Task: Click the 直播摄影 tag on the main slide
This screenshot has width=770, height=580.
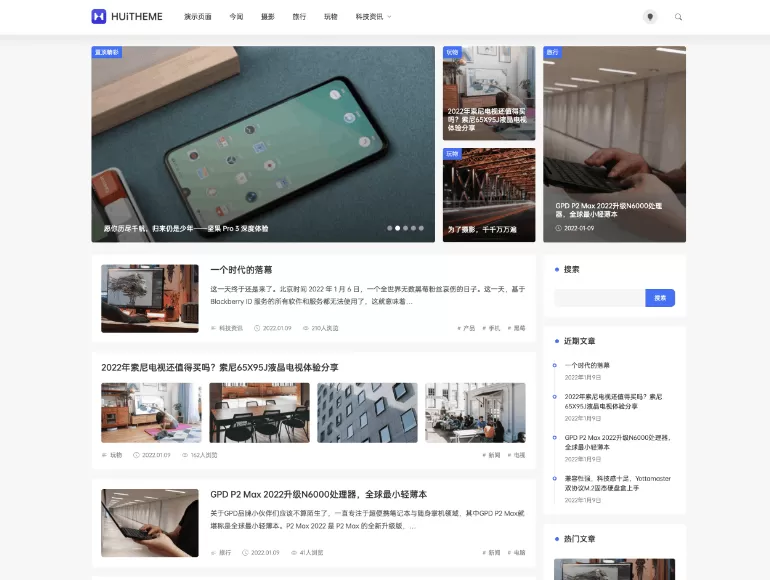Action: pos(106,52)
